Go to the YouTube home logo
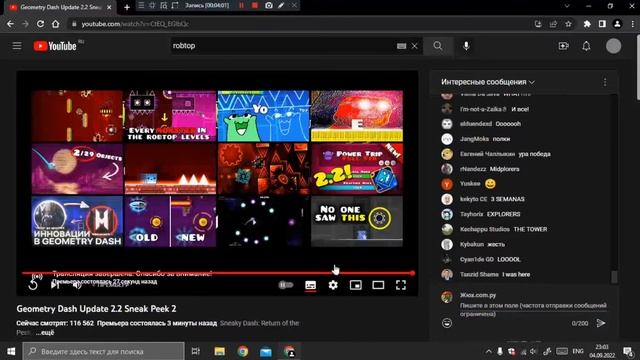The height and width of the screenshot is (360, 640). (55, 46)
